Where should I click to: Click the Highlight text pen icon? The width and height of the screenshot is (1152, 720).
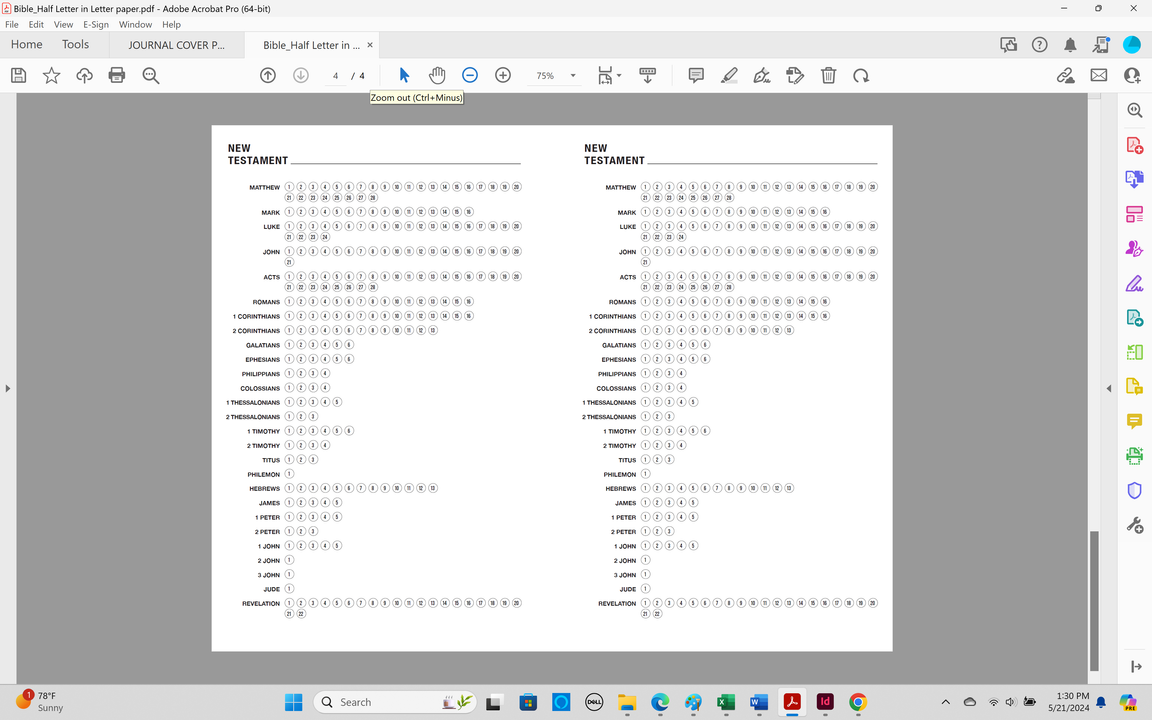pyautogui.click(x=729, y=75)
